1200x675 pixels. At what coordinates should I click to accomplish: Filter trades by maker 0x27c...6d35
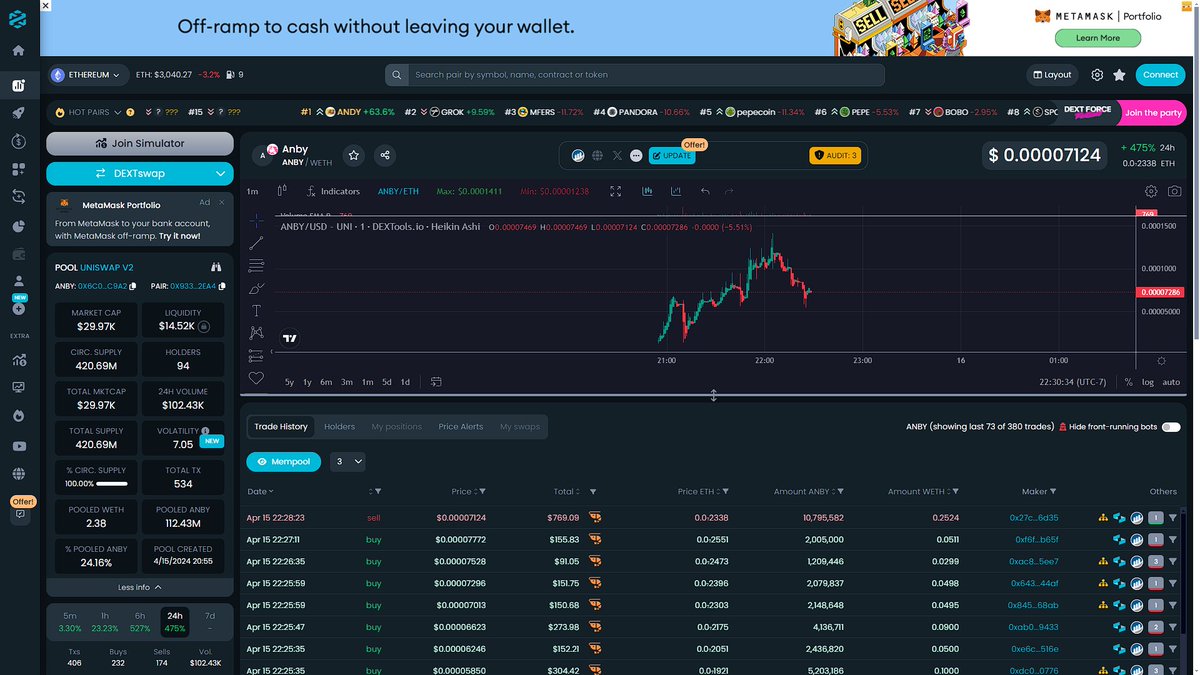pos(1173,518)
